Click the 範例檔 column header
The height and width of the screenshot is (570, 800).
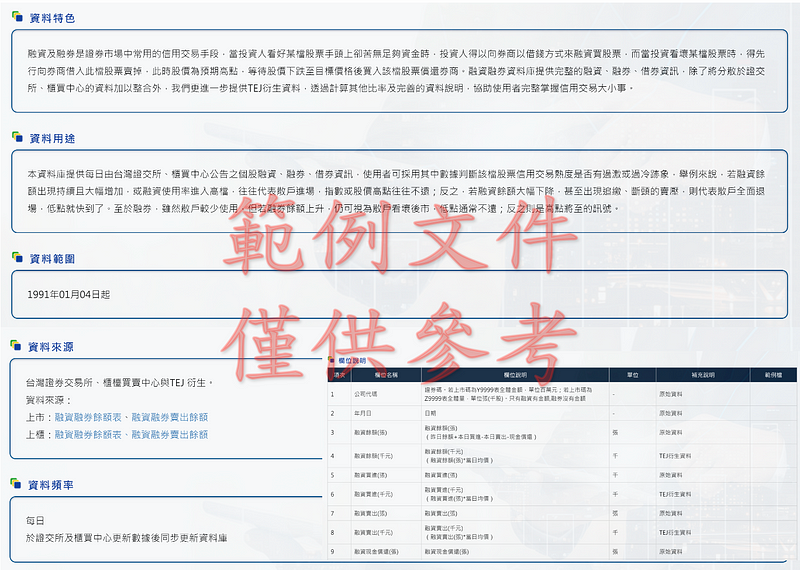coord(773,375)
